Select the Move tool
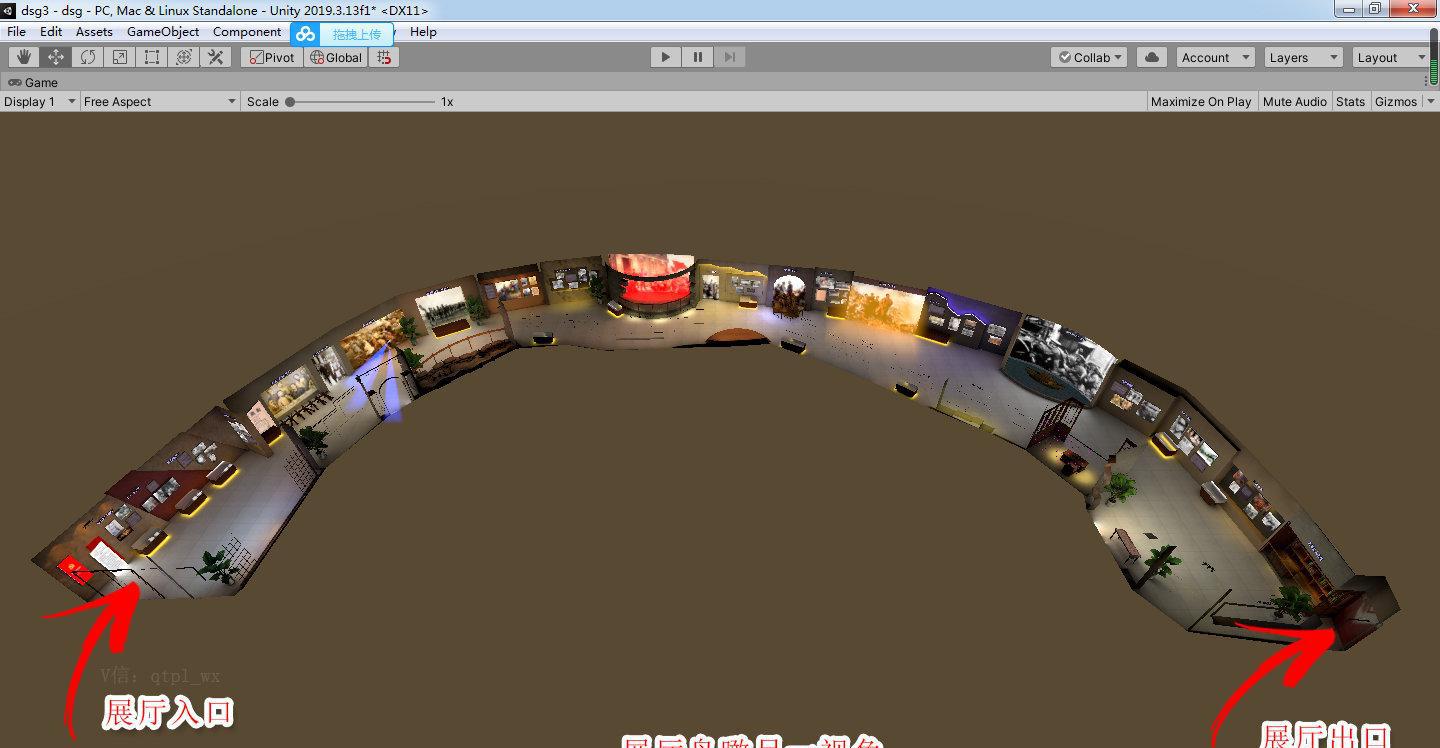The height and width of the screenshot is (748, 1440). tap(56, 57)
